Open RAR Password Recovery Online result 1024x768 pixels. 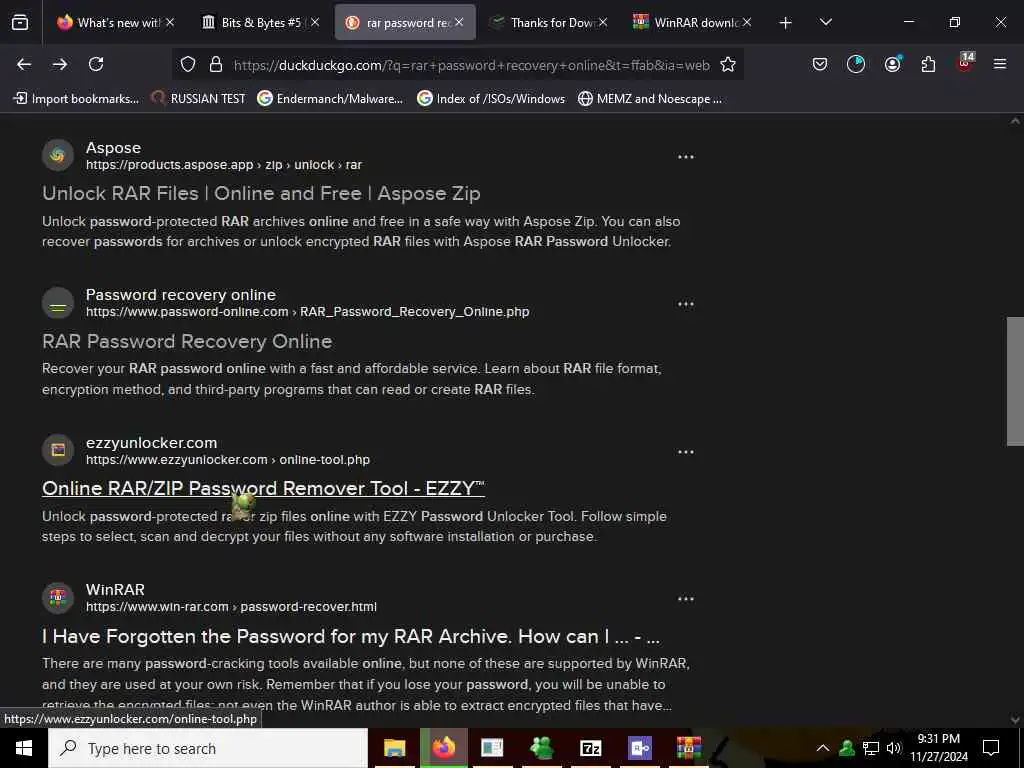[187, 341]
